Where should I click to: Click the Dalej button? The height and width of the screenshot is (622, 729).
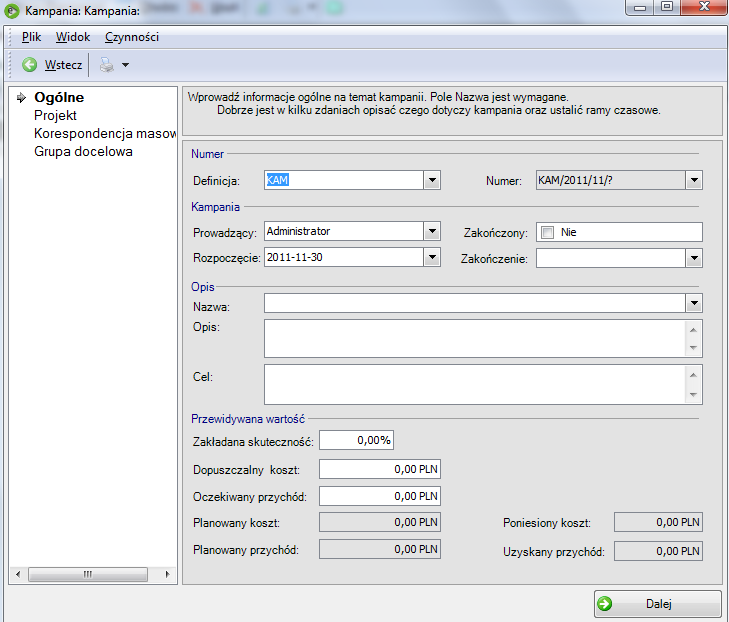657,604
